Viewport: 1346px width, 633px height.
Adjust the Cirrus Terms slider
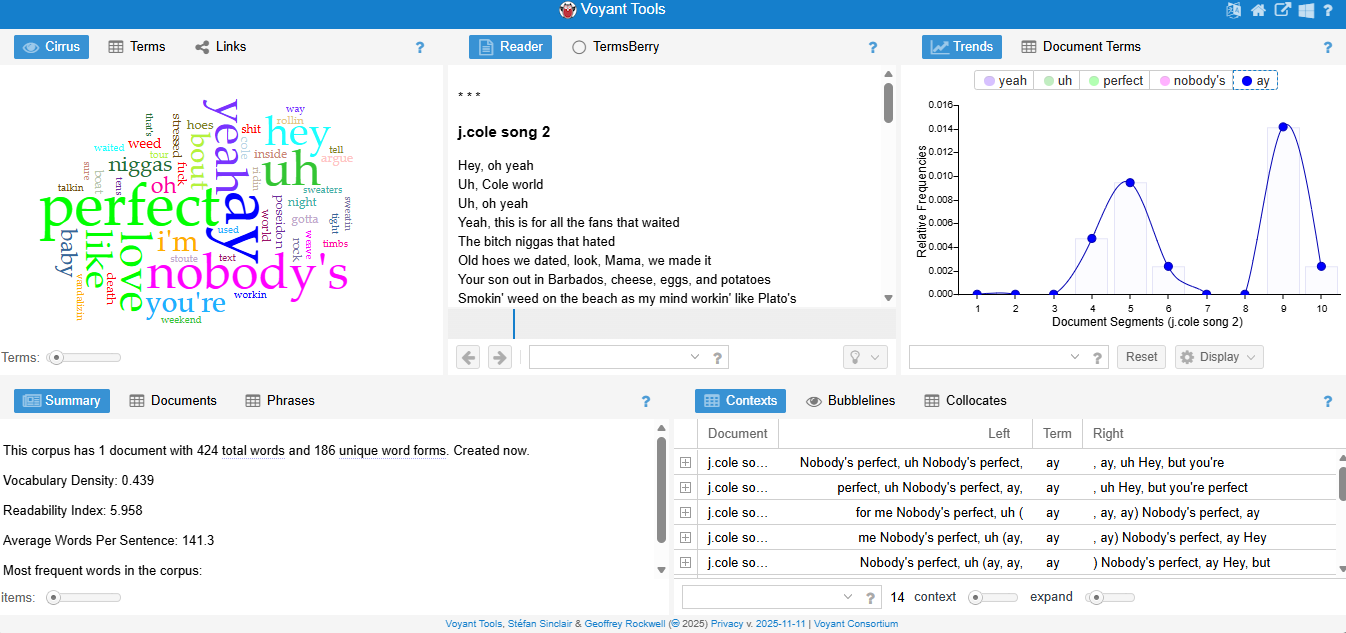58,357
